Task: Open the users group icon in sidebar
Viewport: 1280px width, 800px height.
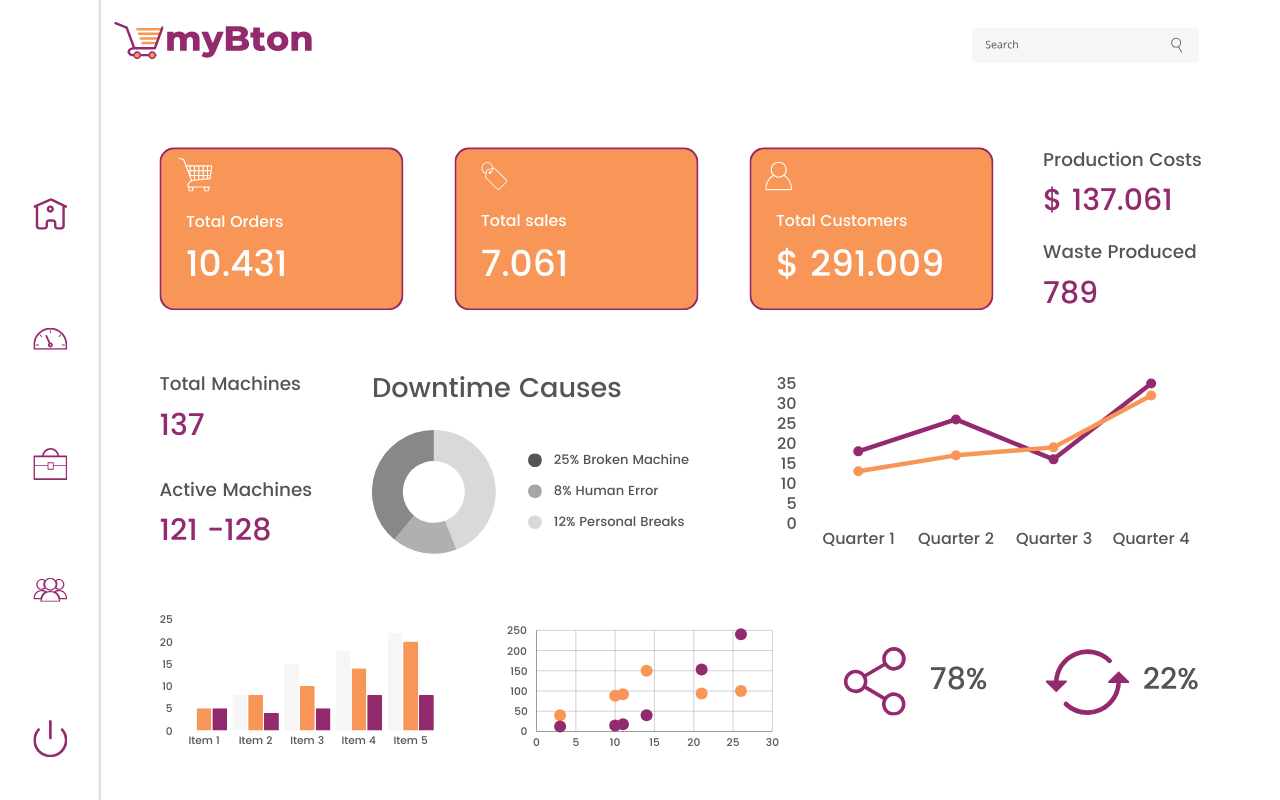Action: point(50,589)
